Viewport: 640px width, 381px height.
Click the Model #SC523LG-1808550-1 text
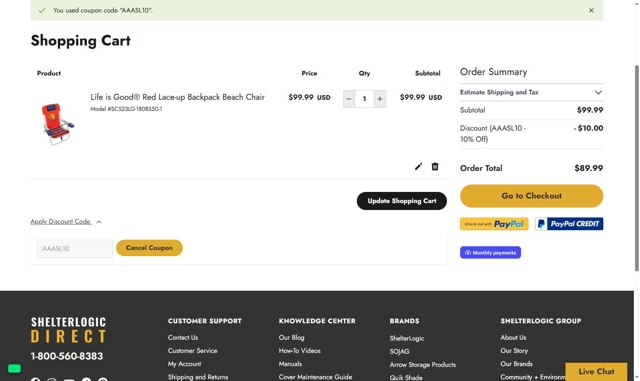tap(126, 109)
